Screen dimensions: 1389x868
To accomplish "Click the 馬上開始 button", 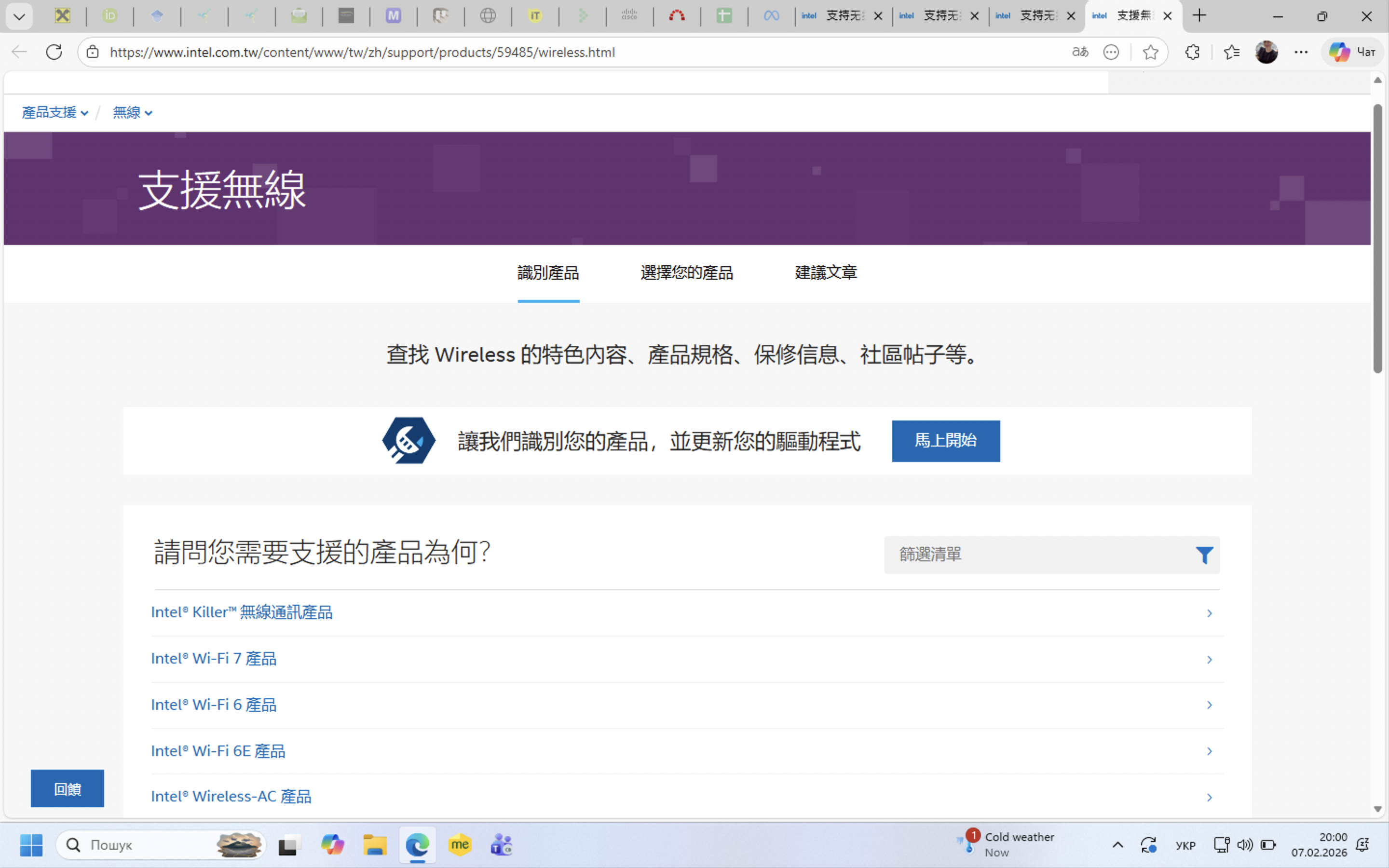I will [x=945, y=441].
